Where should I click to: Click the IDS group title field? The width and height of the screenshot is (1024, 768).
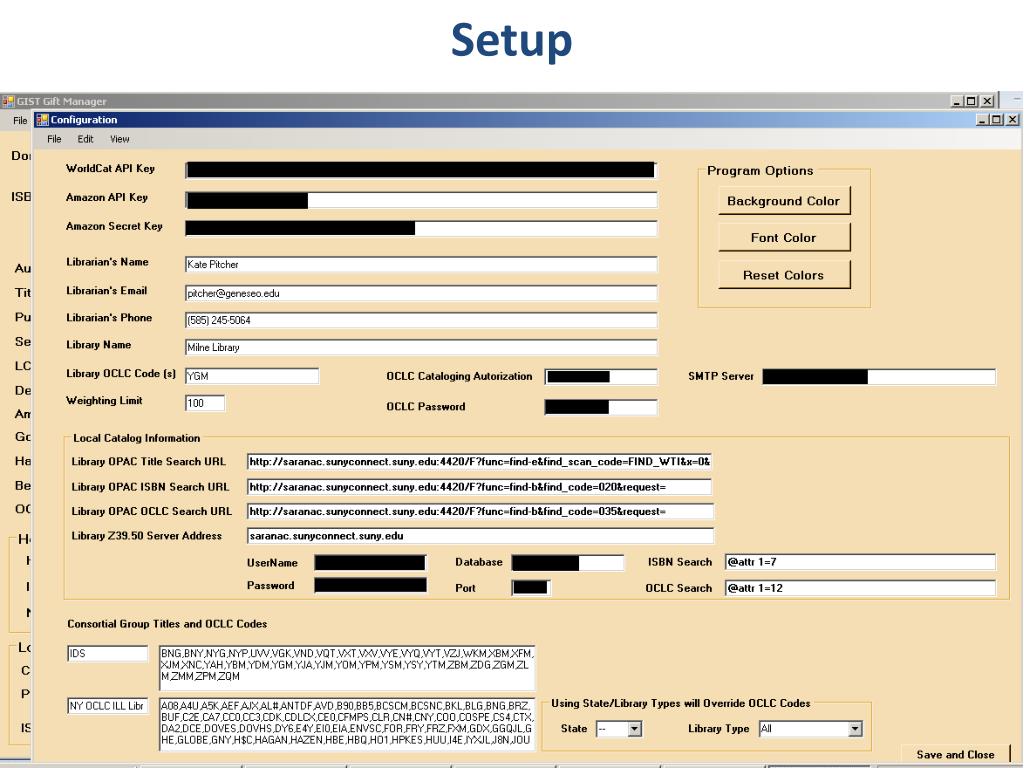pyautogui.click(x=108, y=653)
